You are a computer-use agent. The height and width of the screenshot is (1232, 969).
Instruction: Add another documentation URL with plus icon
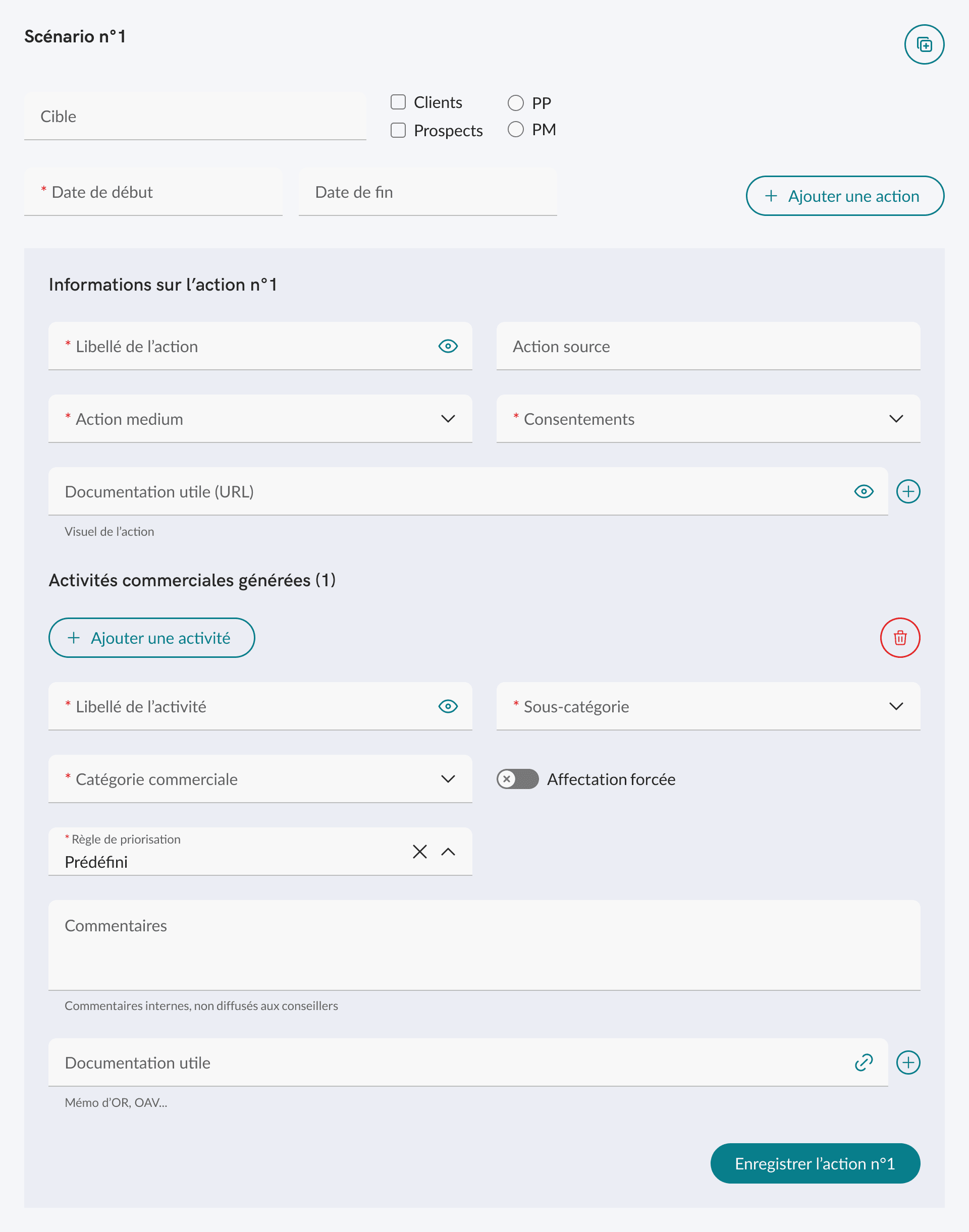(908, 491)
